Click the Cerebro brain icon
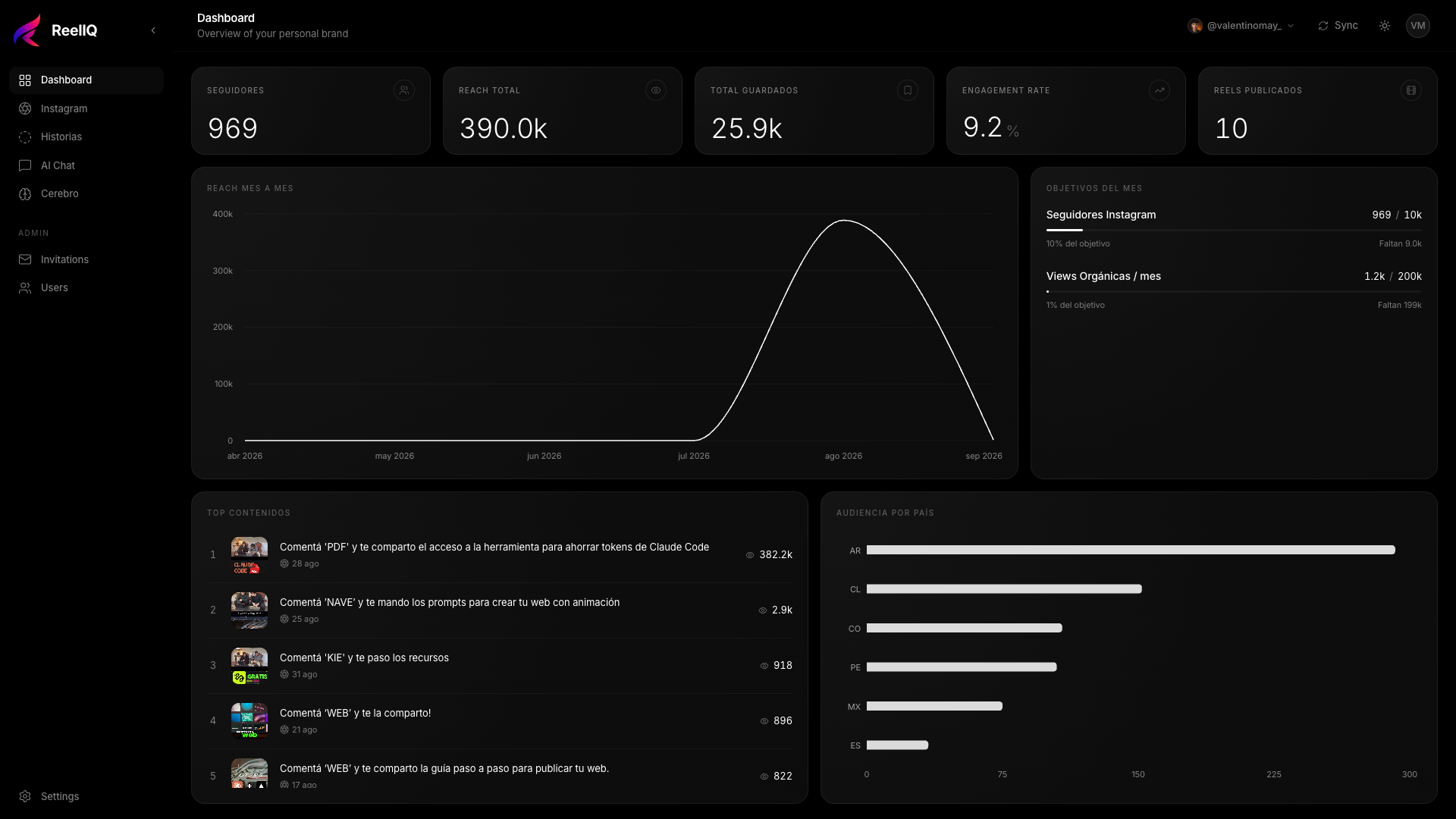1456x819 pixels. (x=25, y=194)
